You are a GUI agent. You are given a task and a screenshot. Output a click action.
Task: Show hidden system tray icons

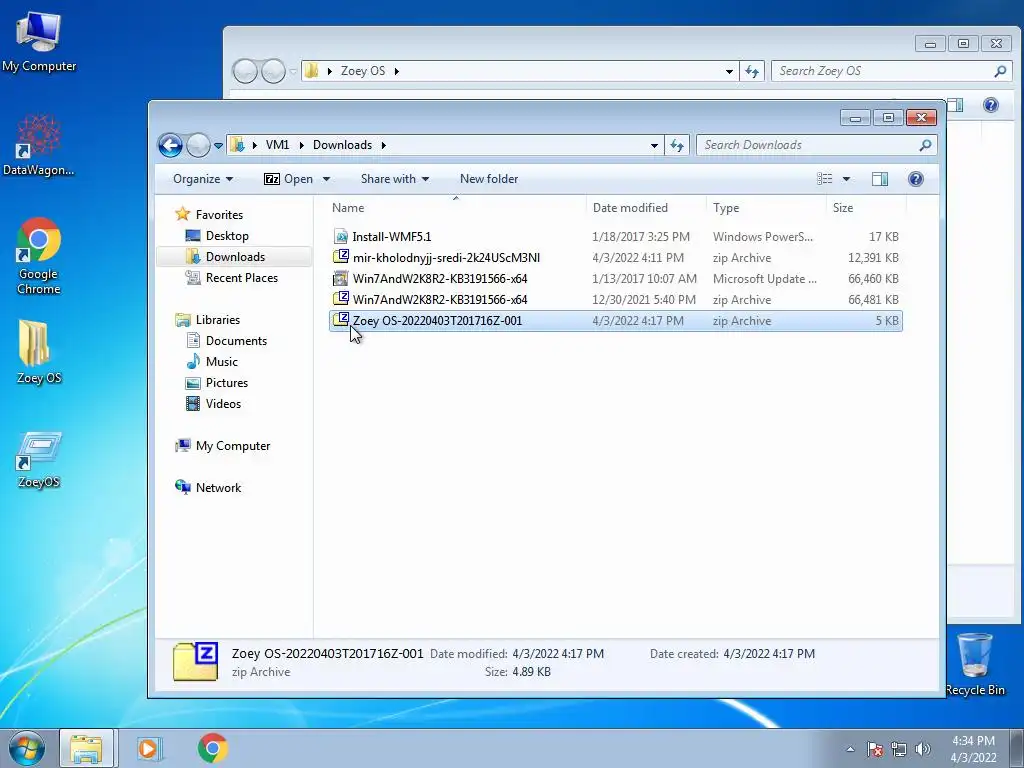(850, 749)
